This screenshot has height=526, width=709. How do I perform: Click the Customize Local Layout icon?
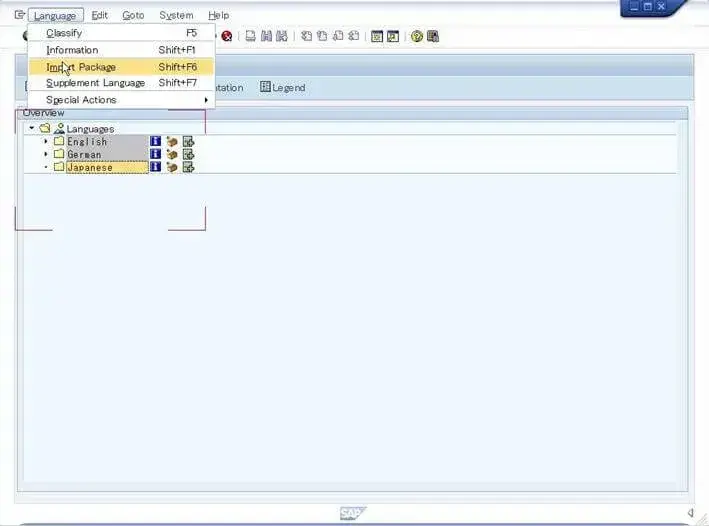pos(433,36)
